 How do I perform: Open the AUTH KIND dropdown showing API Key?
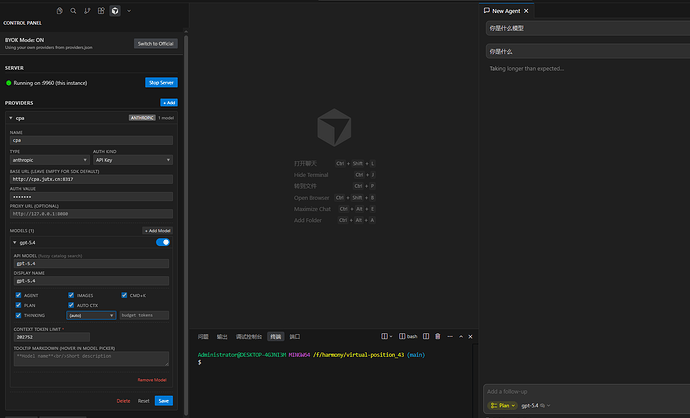coord(133,160)
